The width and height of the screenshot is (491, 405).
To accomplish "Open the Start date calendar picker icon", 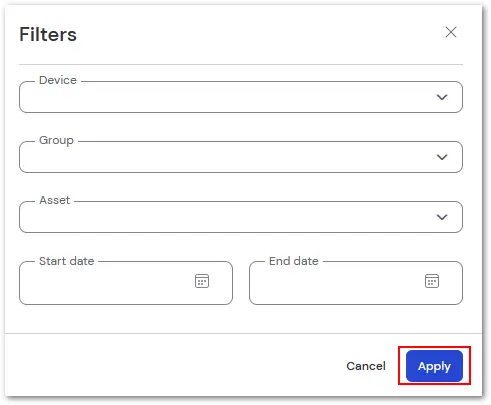I will point(202,281).
